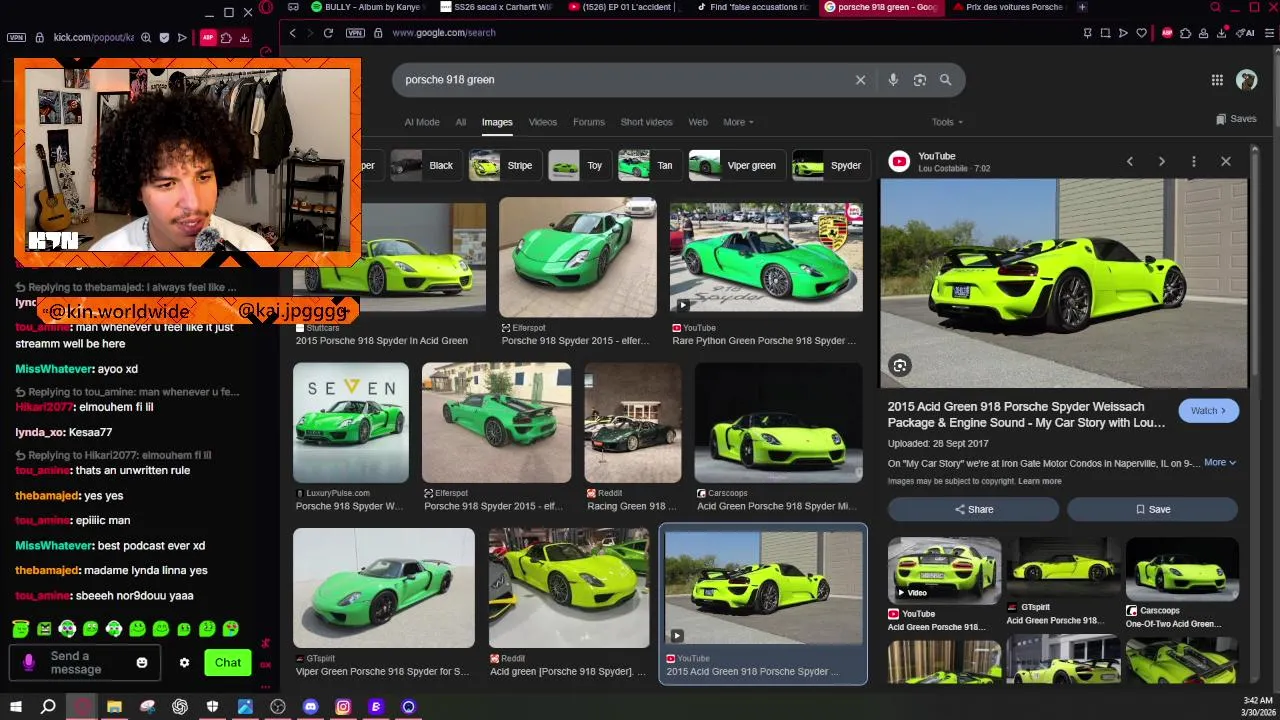Open ABP extension in Google window toolbar

pos(1167,33)
